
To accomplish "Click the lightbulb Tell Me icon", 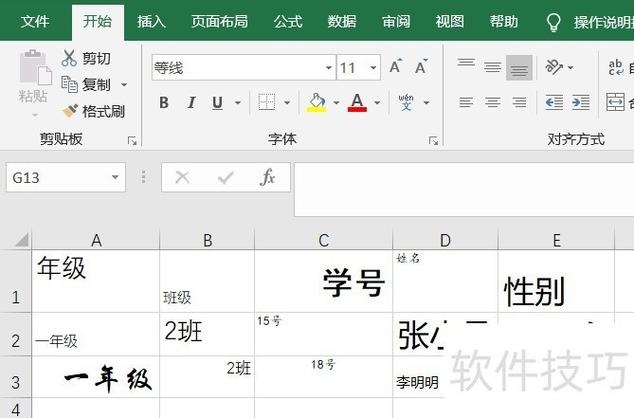I will [x=554, y=22].
